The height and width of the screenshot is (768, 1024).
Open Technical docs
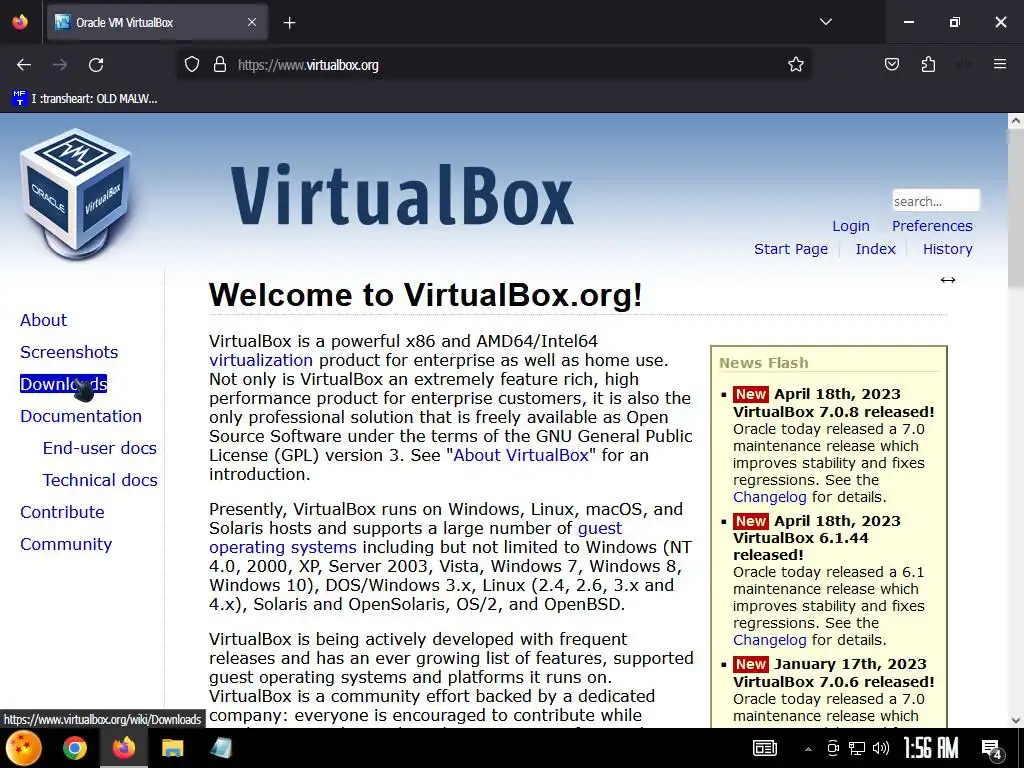tap(100, 480)
